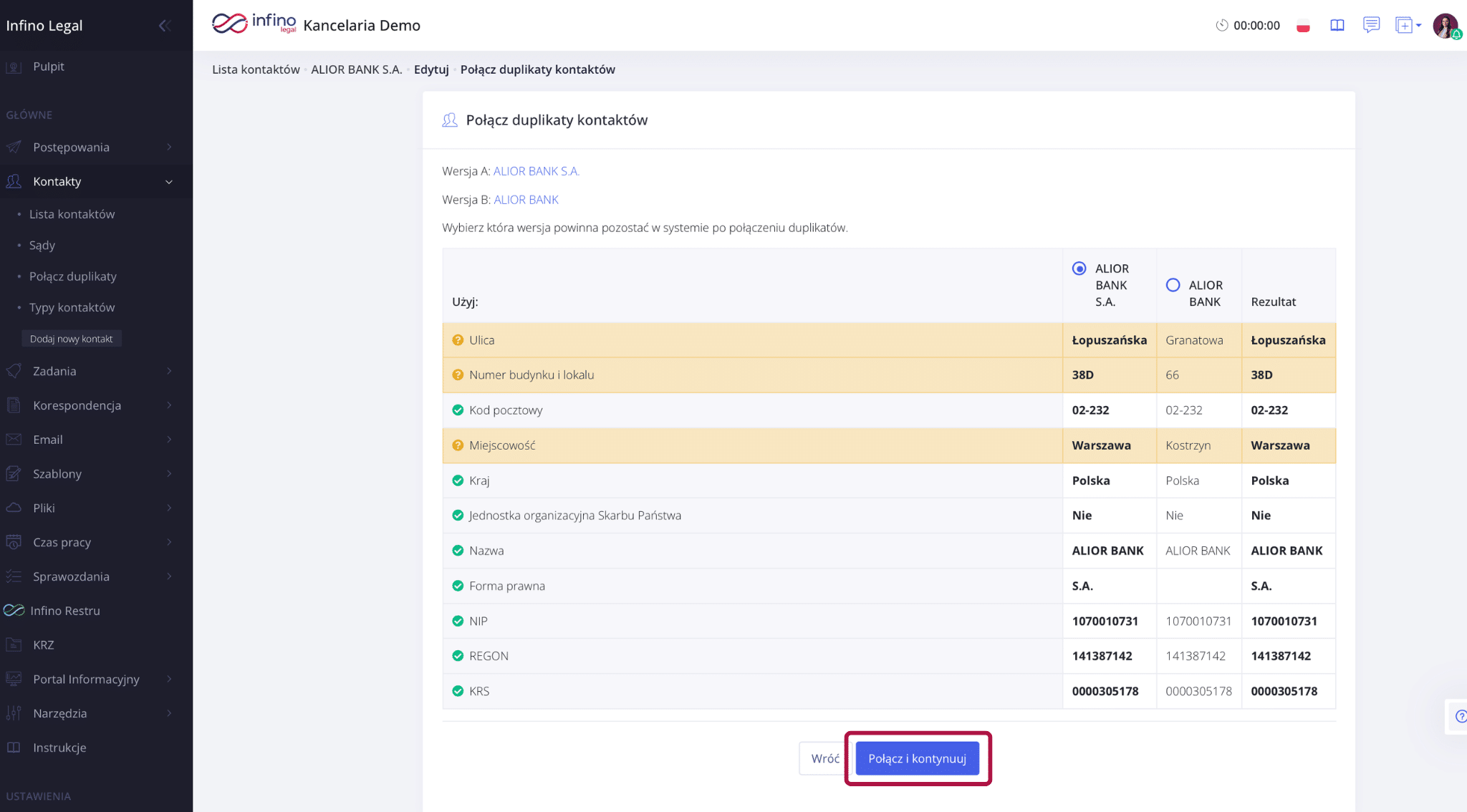This screenshot has width=1467, height=812.
Task: Open the book documentation icon
Action: click(x=1337, y=26)
